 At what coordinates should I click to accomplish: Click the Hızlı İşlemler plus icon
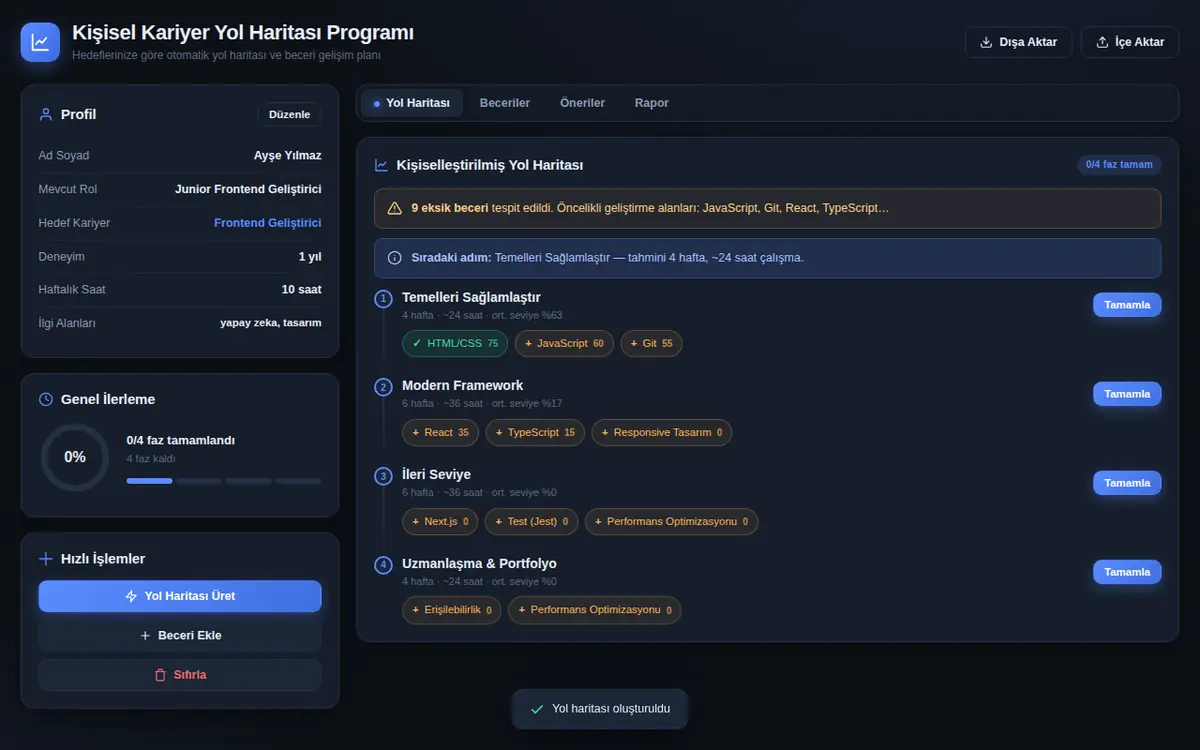click(45, 559)
